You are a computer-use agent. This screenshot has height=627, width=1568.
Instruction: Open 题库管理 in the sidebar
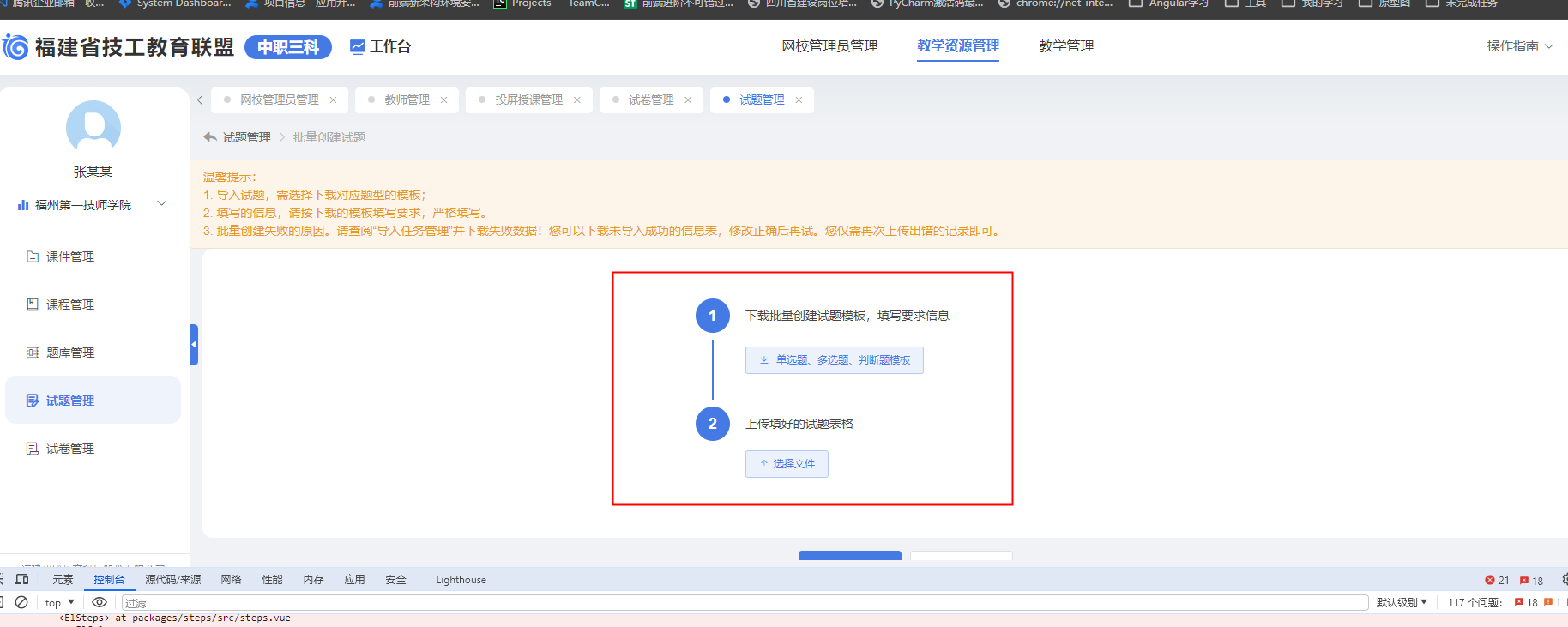(x=93, y=353)
